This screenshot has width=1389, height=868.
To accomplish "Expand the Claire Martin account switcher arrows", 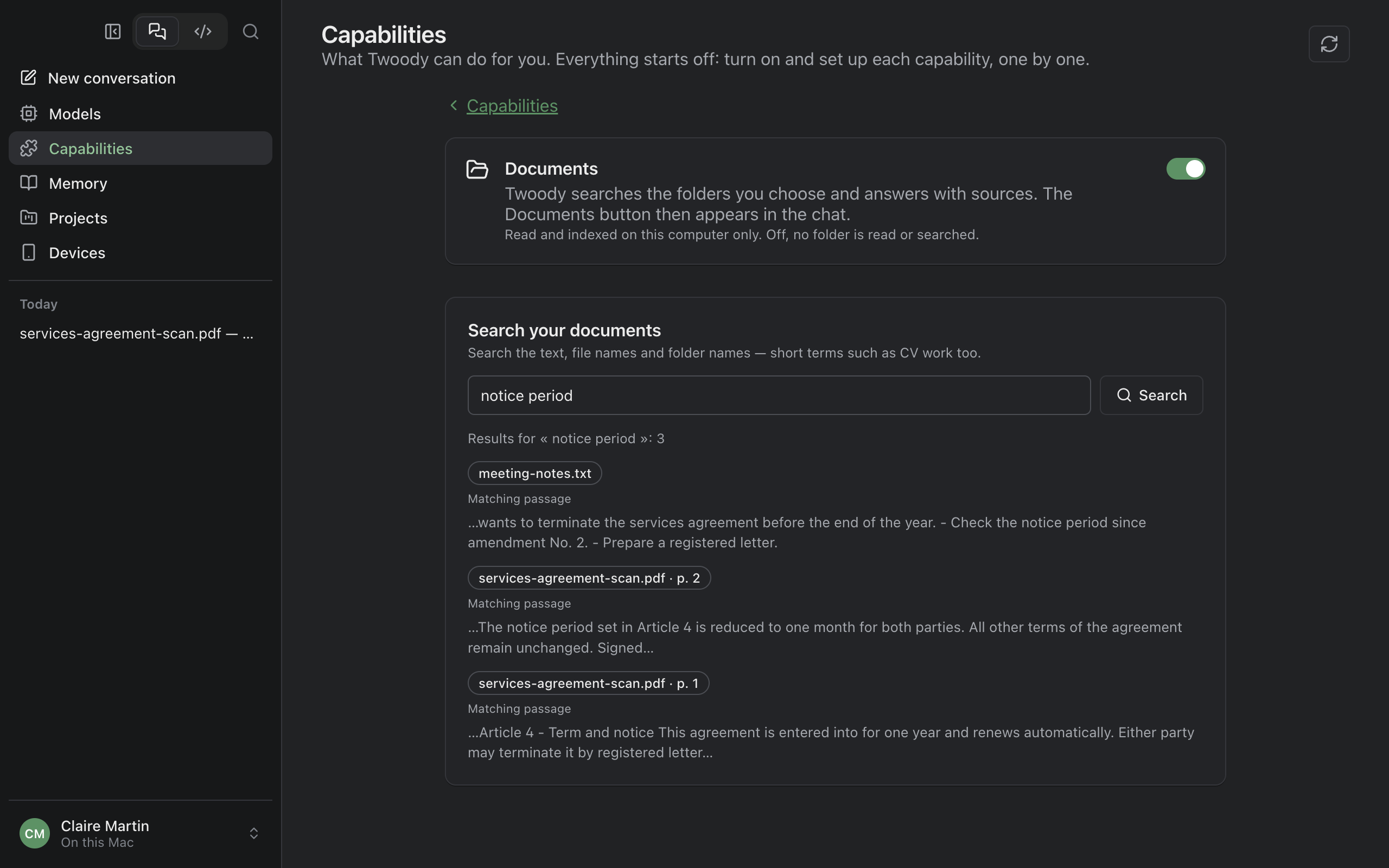I will click(254, 833).
